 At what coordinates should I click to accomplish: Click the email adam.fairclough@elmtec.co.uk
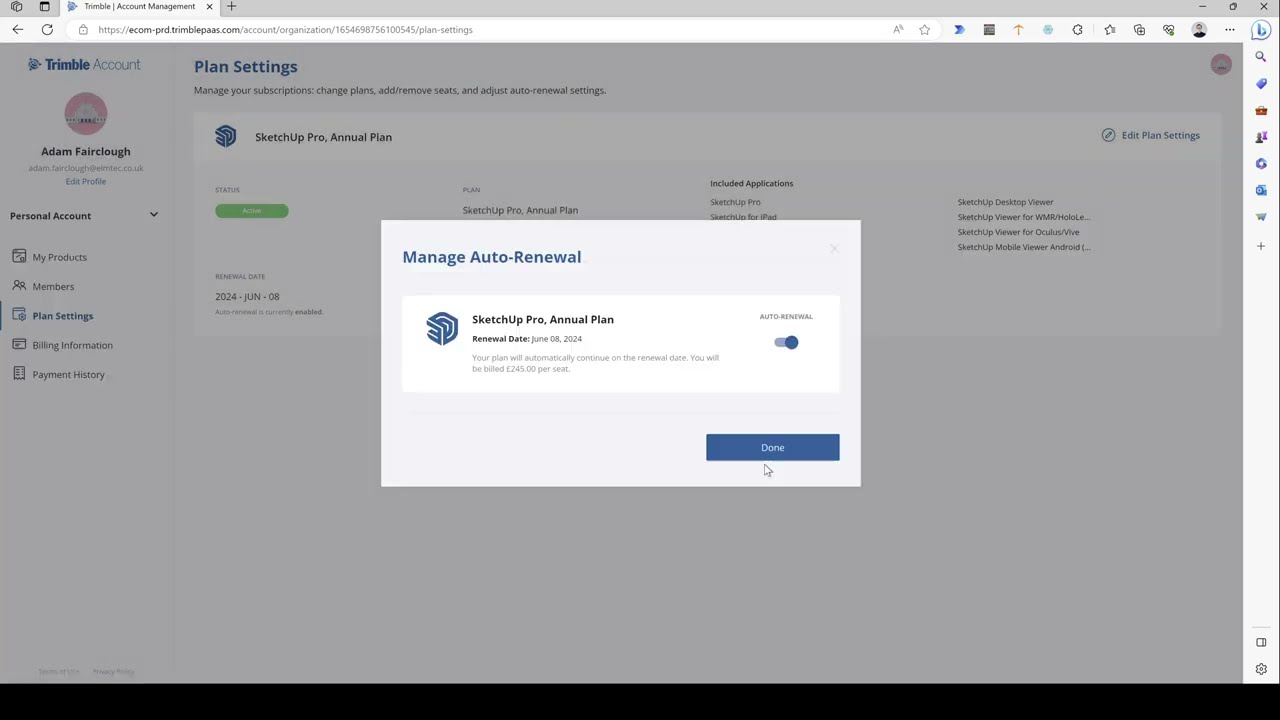[x=86, y=168]
